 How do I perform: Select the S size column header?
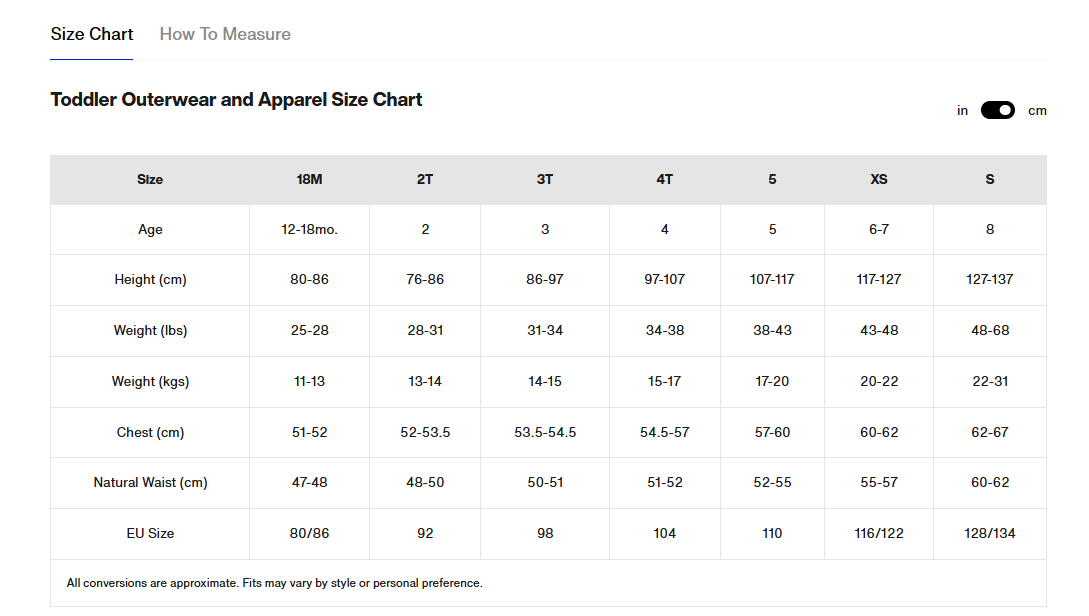point(990,180)
